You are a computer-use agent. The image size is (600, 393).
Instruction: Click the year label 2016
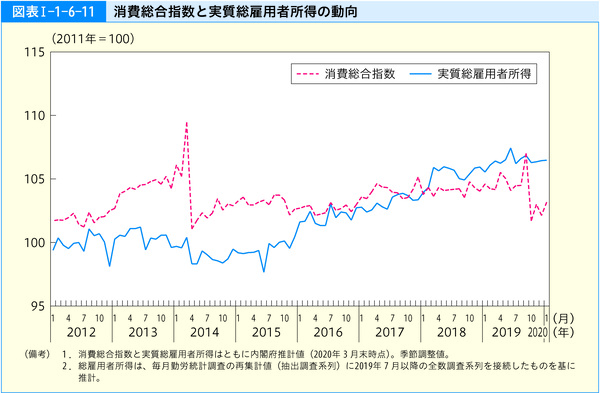coord(328,332)
